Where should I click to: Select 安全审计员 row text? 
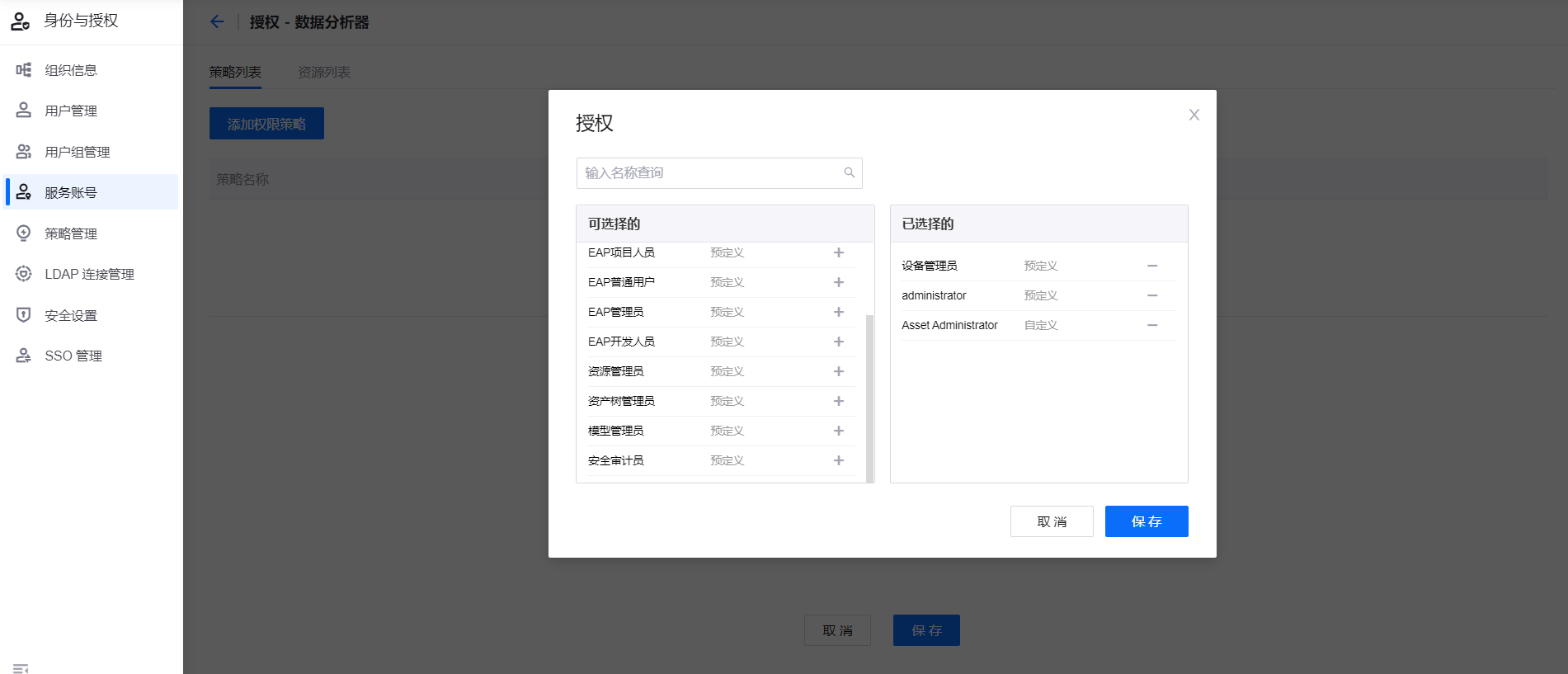point(615,460)
